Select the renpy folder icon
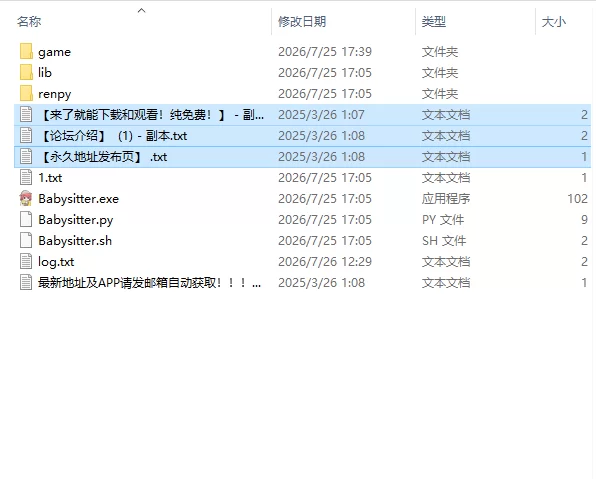 pyautogui.click(x=26, y=94)
